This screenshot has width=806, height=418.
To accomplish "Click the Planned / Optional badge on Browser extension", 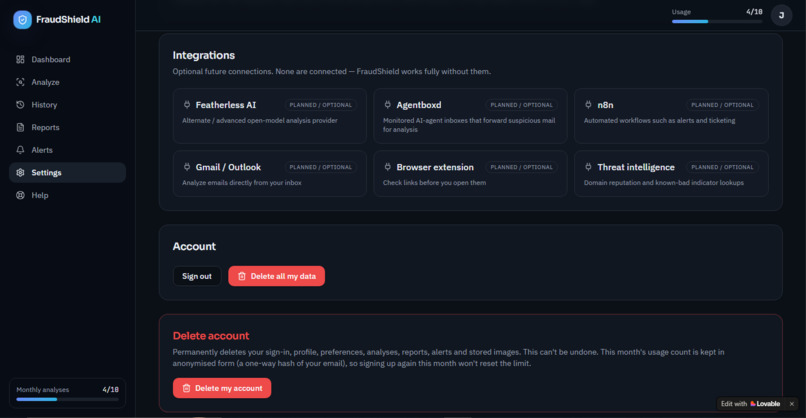I will click(522, 167).
